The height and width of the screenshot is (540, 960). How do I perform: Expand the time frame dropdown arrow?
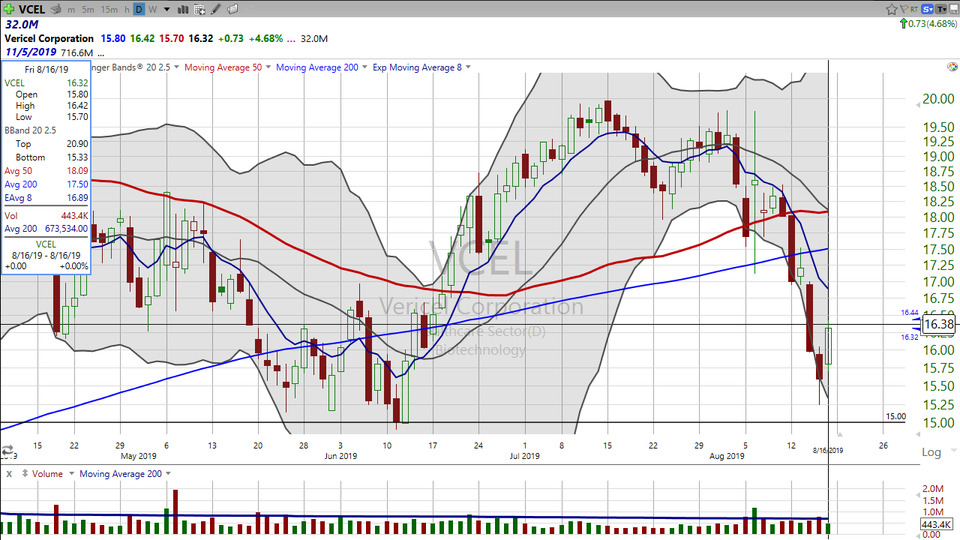click(166, 9)
